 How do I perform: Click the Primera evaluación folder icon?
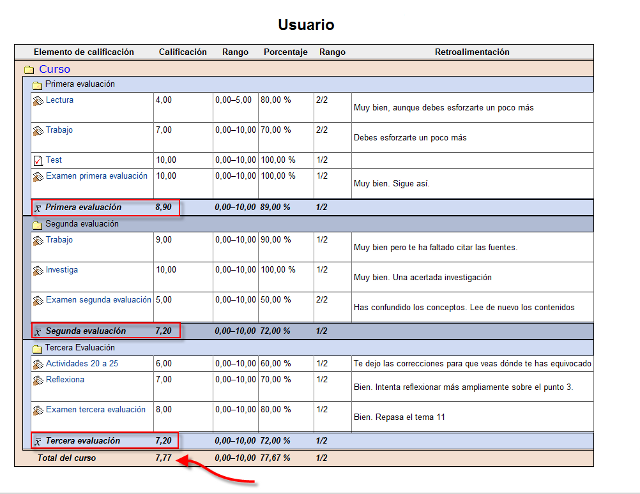click(x=37, y=85)
